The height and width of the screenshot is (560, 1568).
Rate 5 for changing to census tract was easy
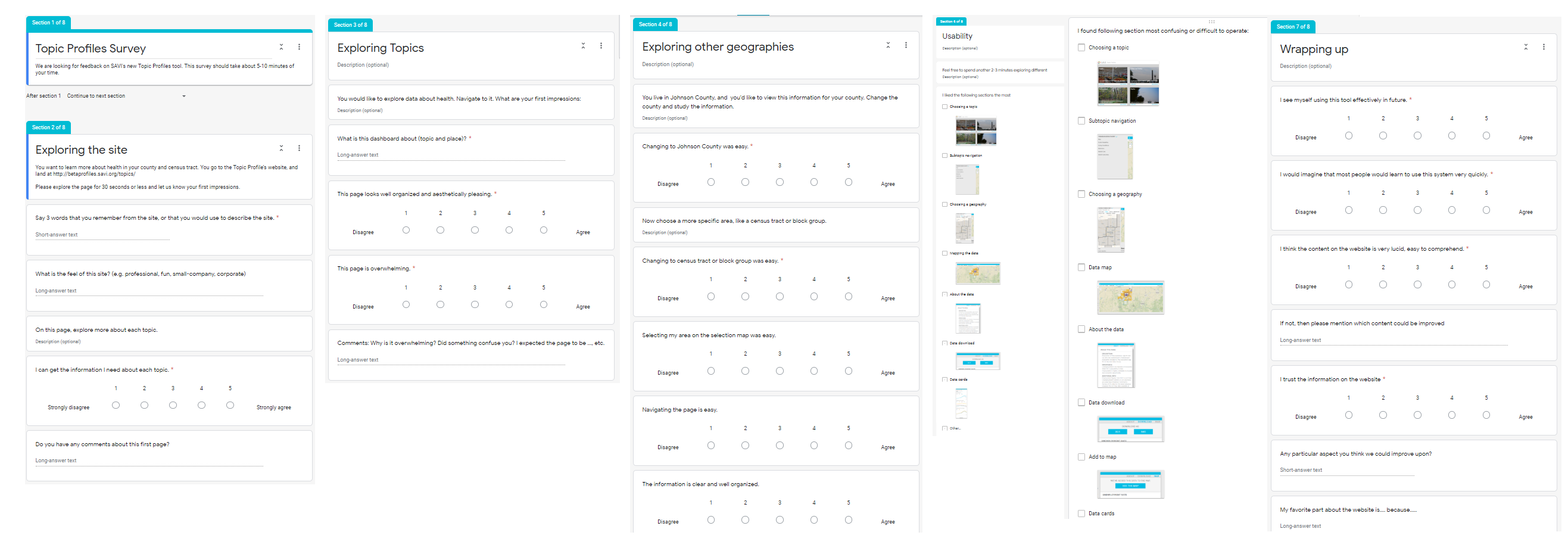[x=849, y=297]
